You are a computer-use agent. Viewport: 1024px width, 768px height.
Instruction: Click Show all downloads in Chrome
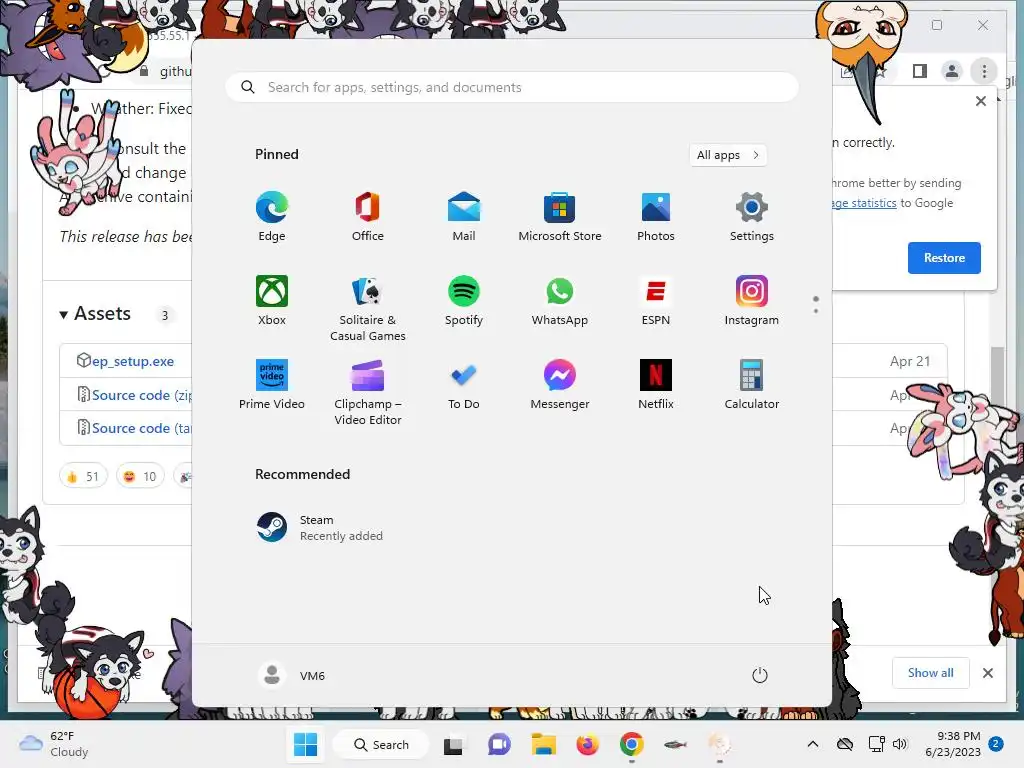point(931,673)
